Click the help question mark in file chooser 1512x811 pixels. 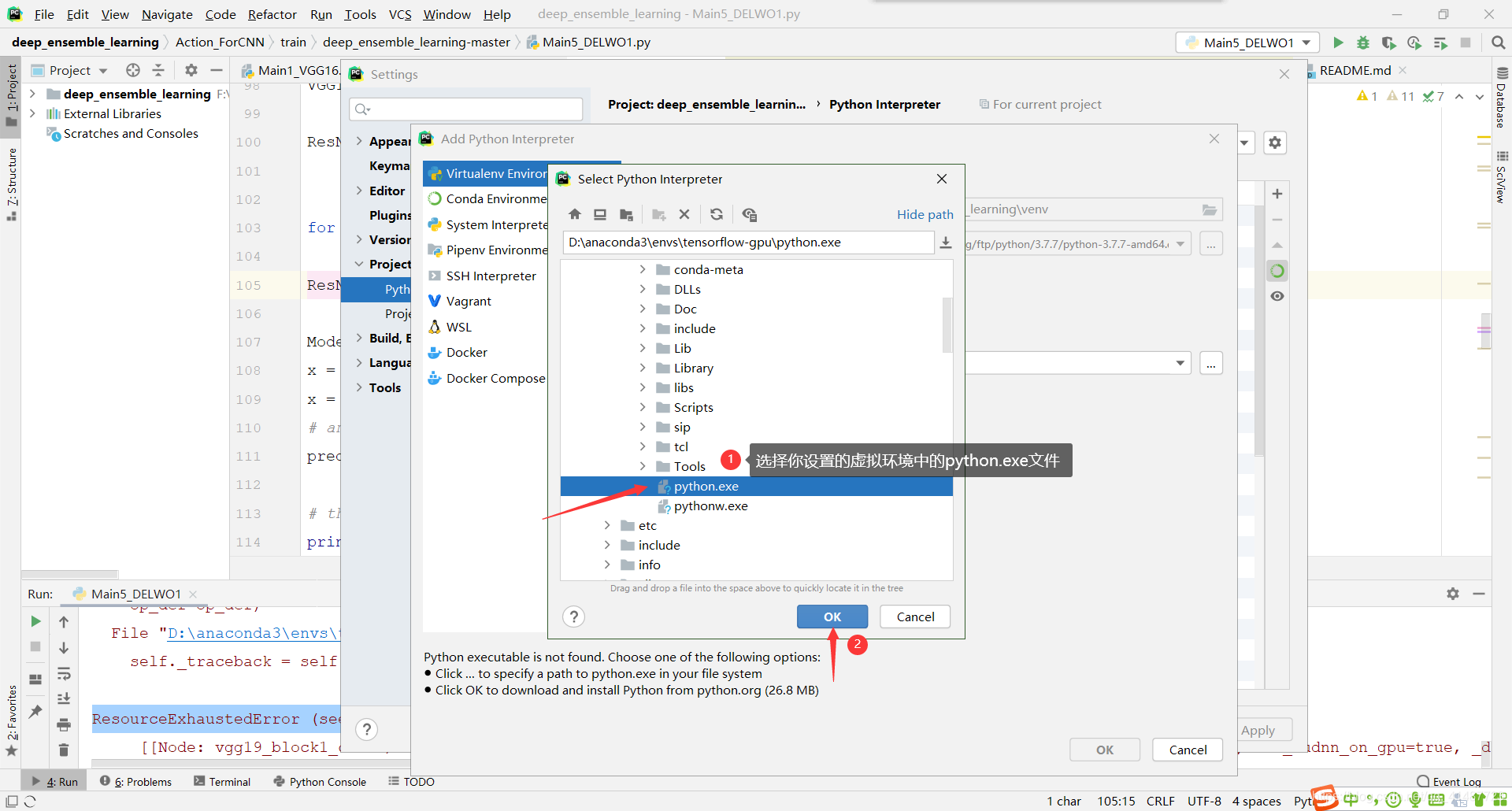click(x=574, y=617)
